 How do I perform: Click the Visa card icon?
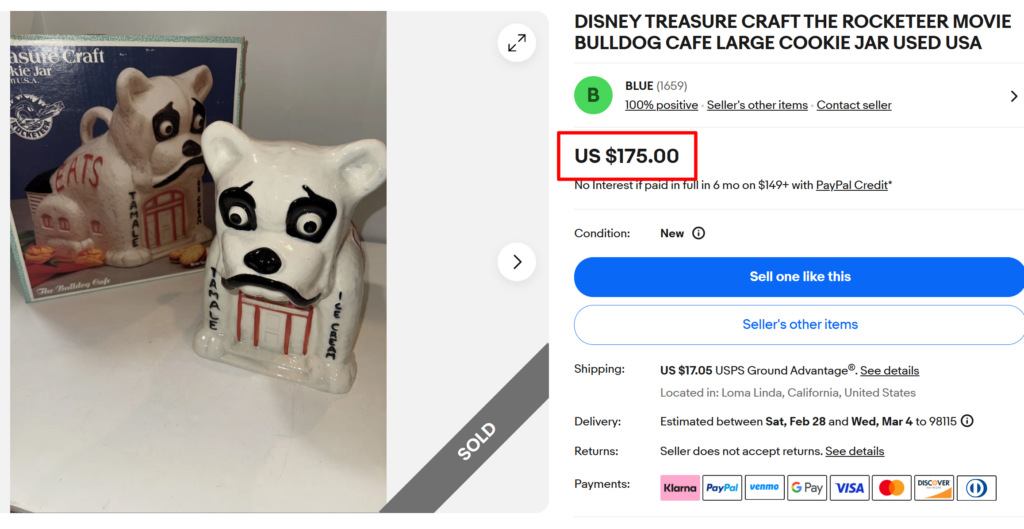(x=849, y=488)
